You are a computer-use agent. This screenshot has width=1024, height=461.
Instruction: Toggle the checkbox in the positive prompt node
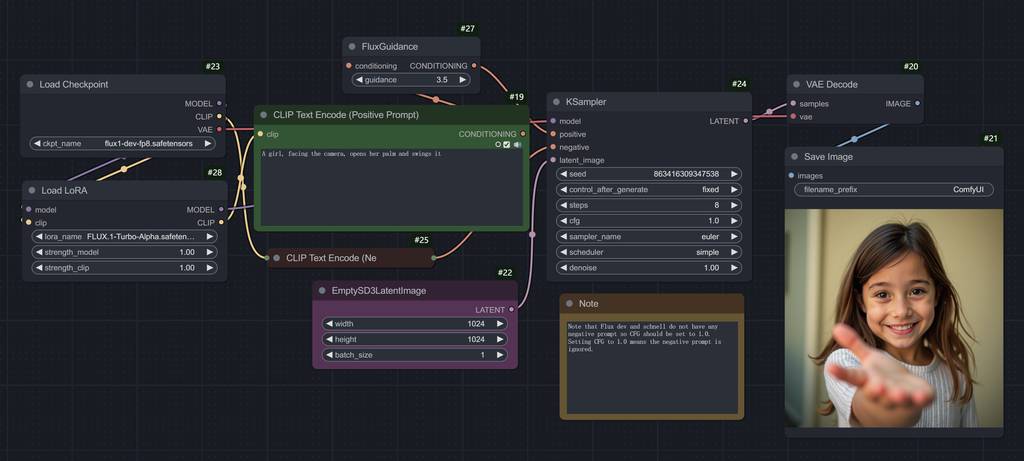[x=507, y=145]
